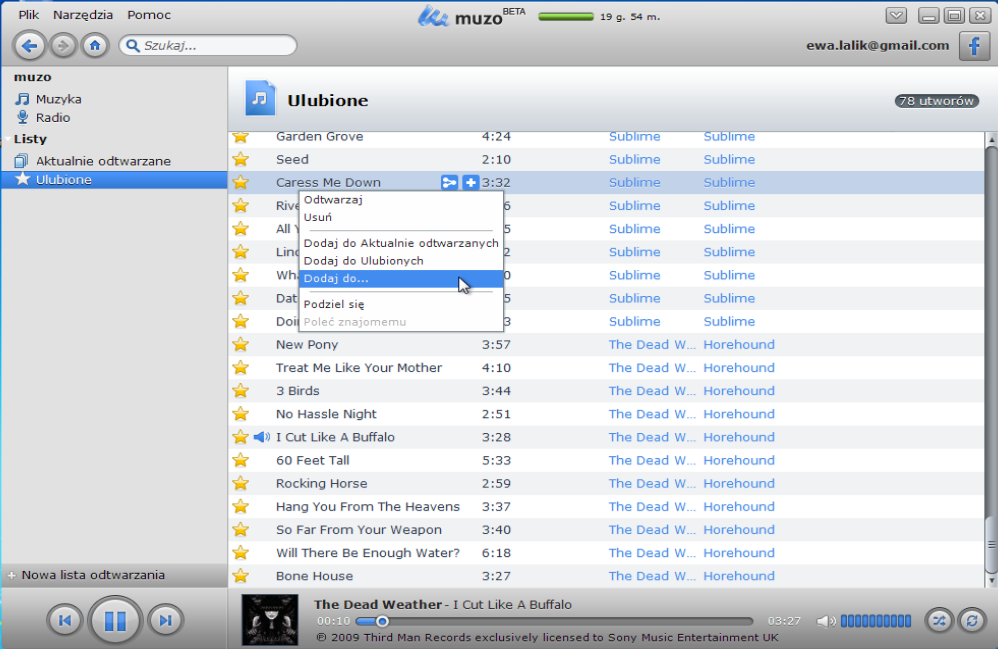
Task: Select the track Will There Be Enough Water?
Action: point(367,553)
